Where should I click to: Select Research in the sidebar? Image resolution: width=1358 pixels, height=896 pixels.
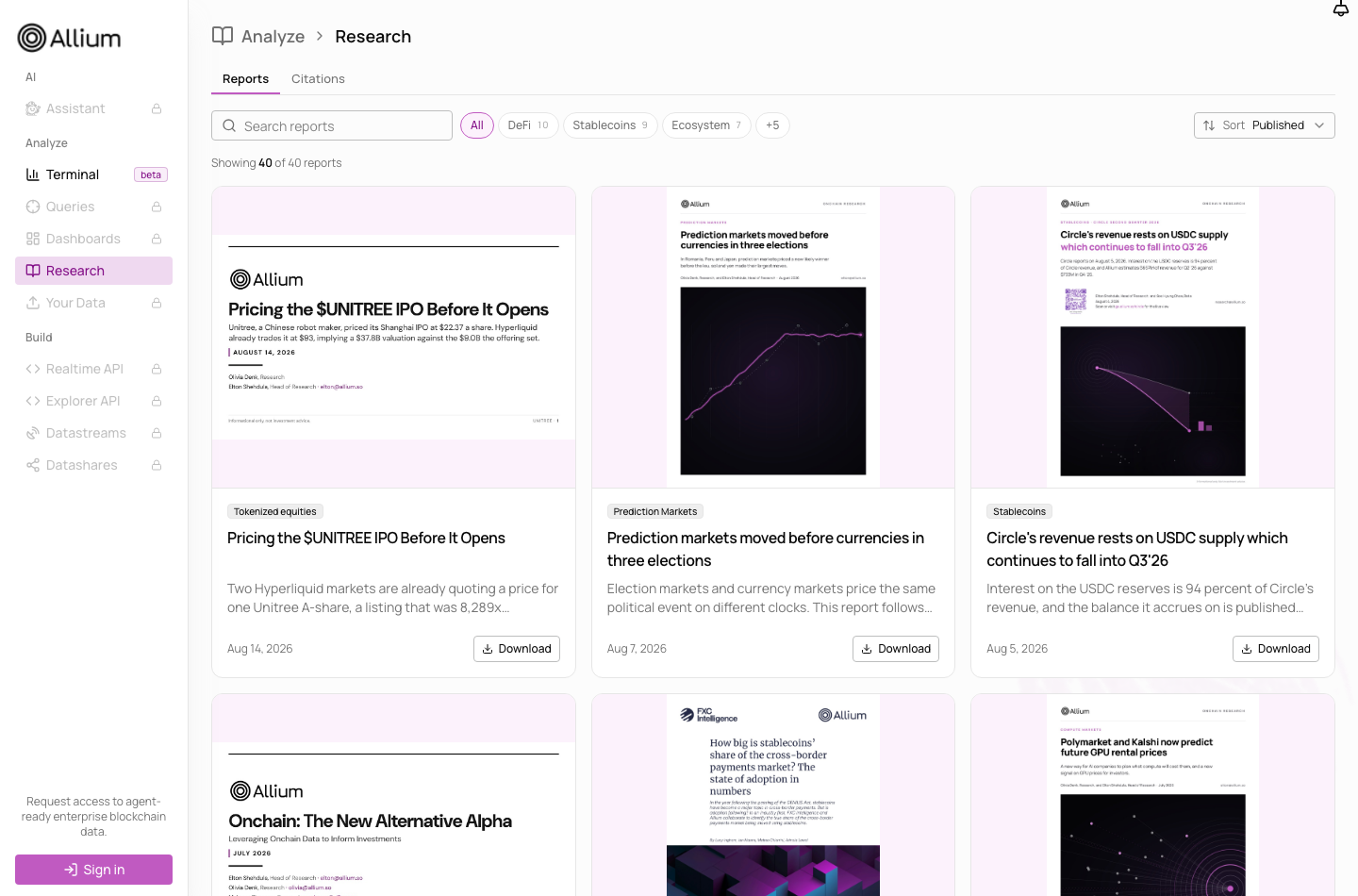pyautogui.click(x=93, y=271)
